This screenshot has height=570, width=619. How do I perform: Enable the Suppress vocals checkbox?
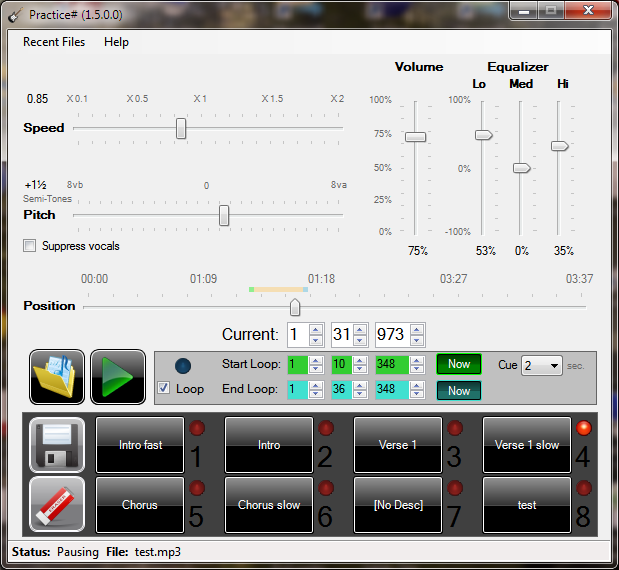[x=30, y=246]
